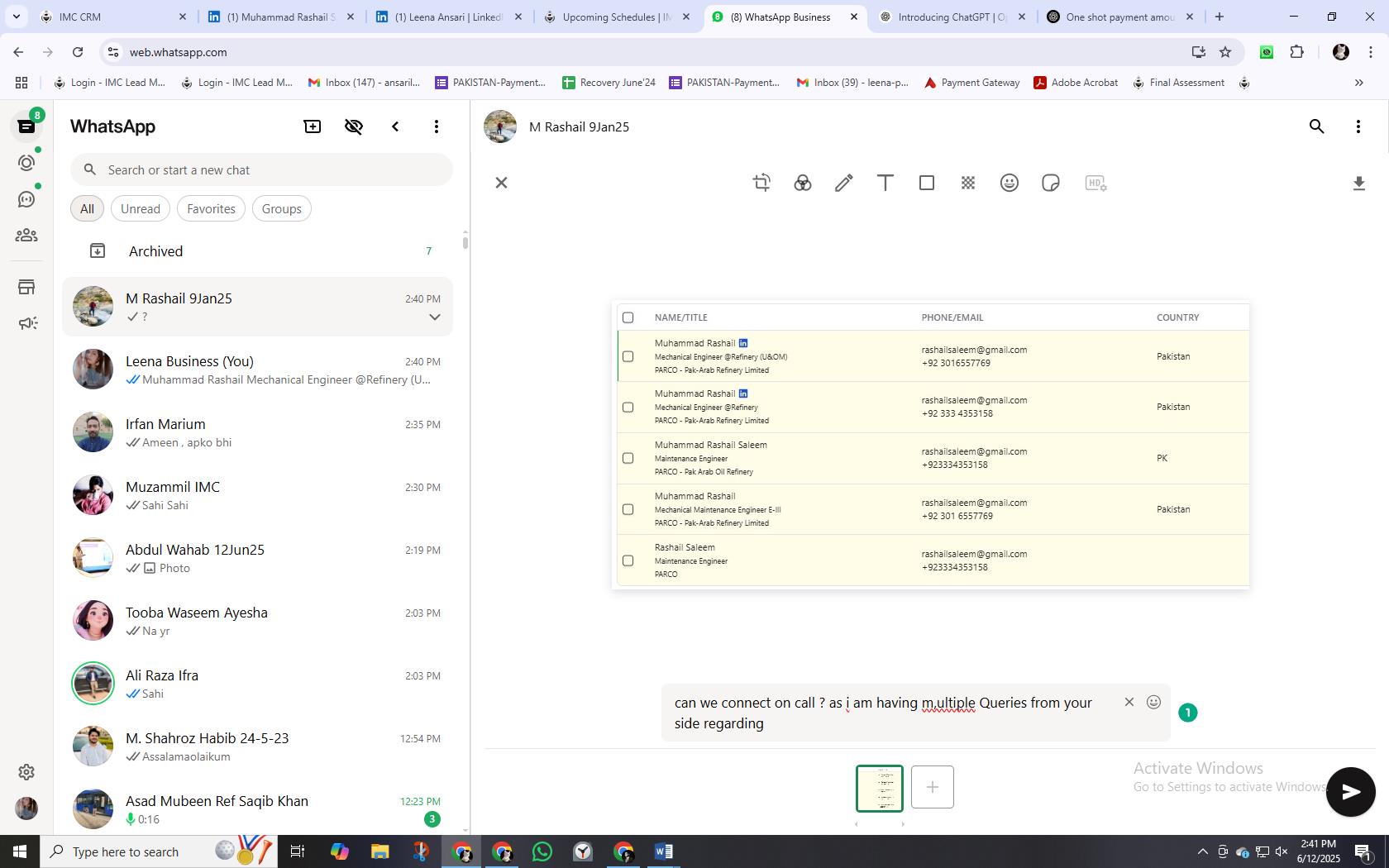This screenshot has width=1389, height=868.
Task: Open Abdul Wahab 12Jun25 chat
Action: pyautogui.click(x=257, y=558)
